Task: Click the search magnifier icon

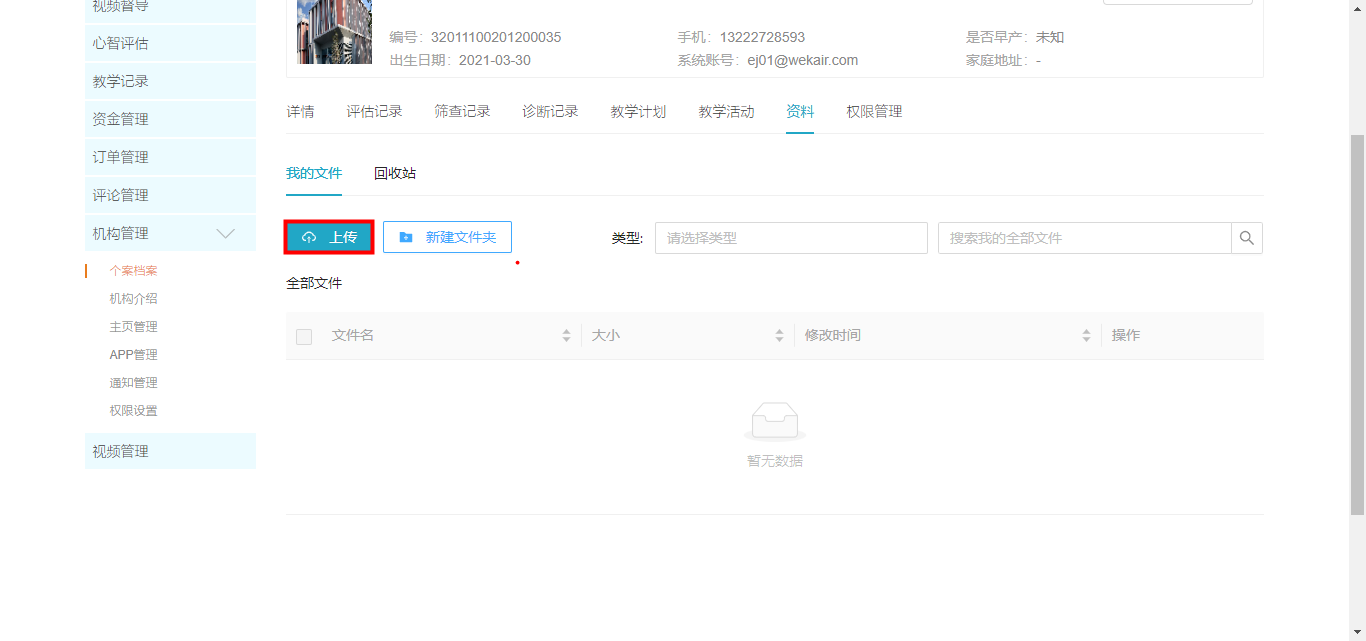Action: [x=1246, y=238]
